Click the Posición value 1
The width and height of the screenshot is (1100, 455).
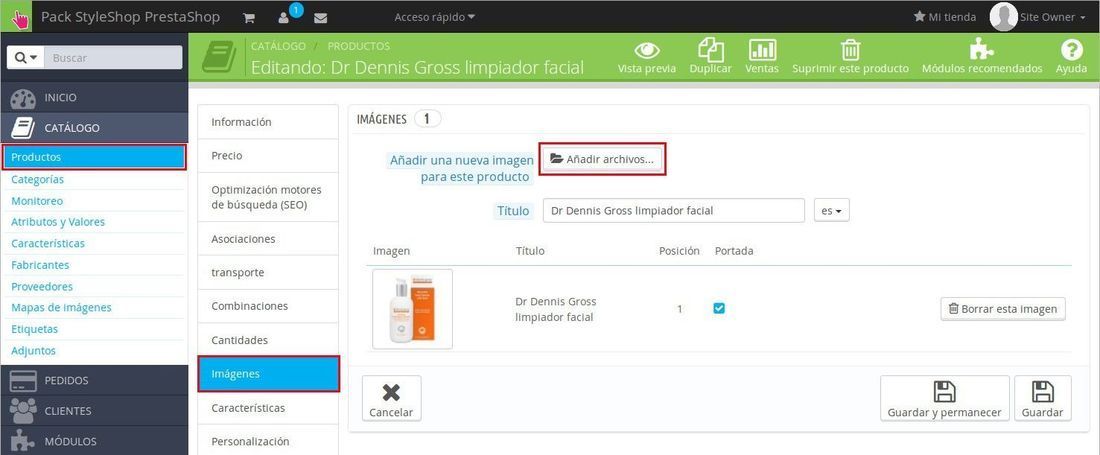(x=679, y=308)
